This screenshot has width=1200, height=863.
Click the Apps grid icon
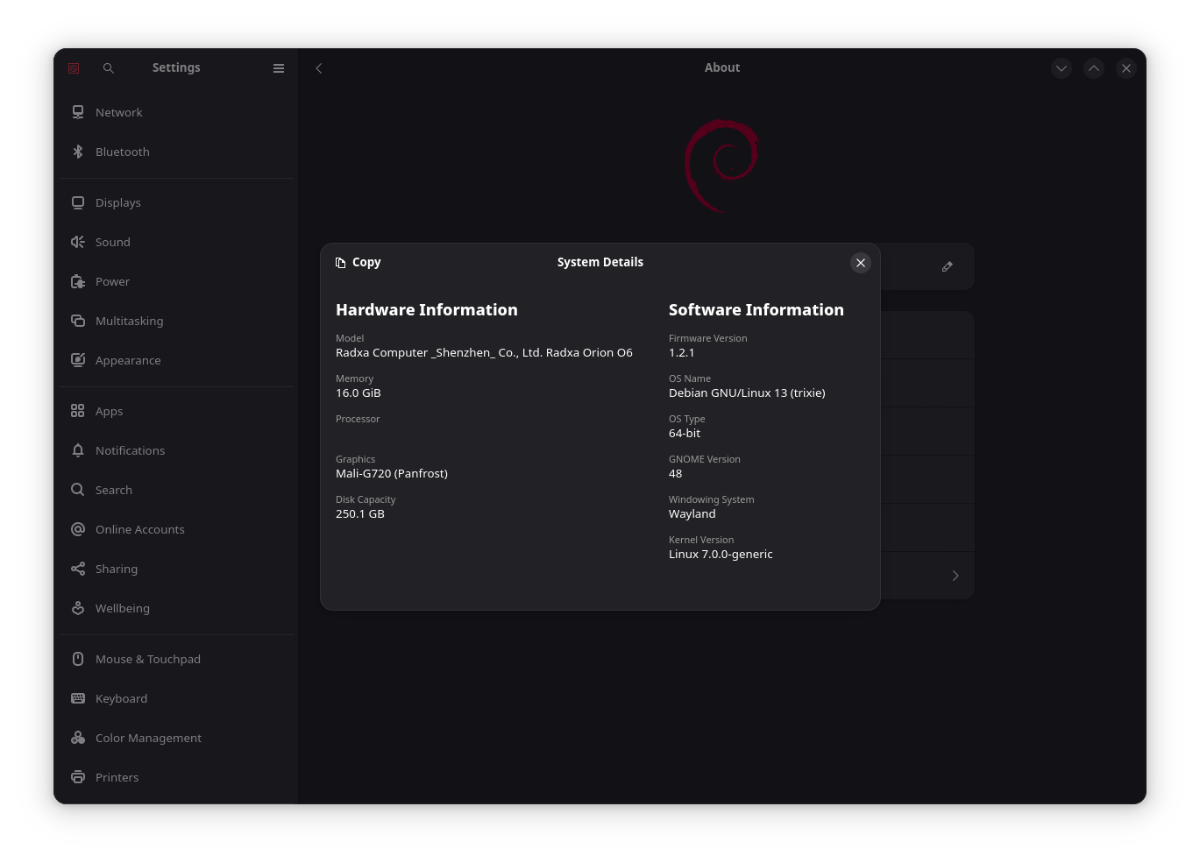(78, 411)
